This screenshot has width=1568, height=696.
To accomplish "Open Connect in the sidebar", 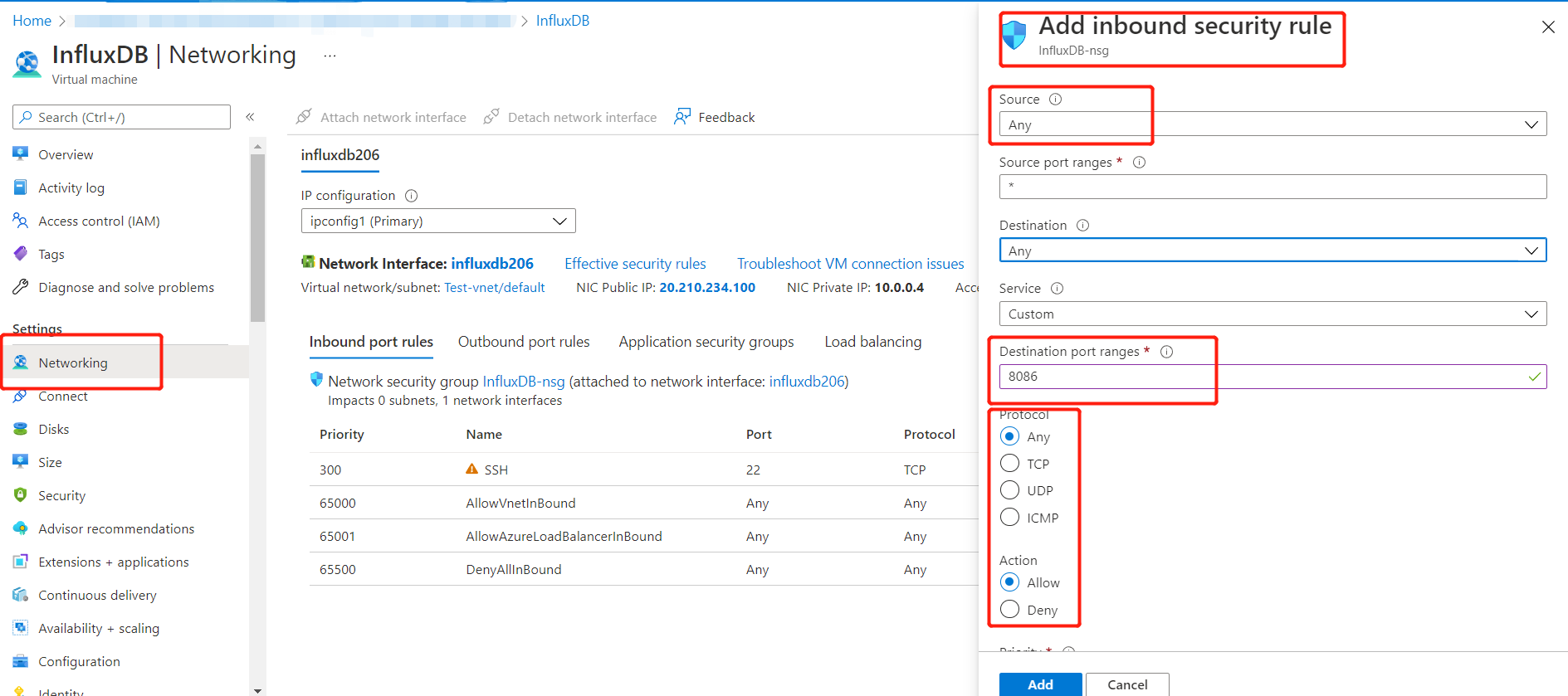I will 63,397.
